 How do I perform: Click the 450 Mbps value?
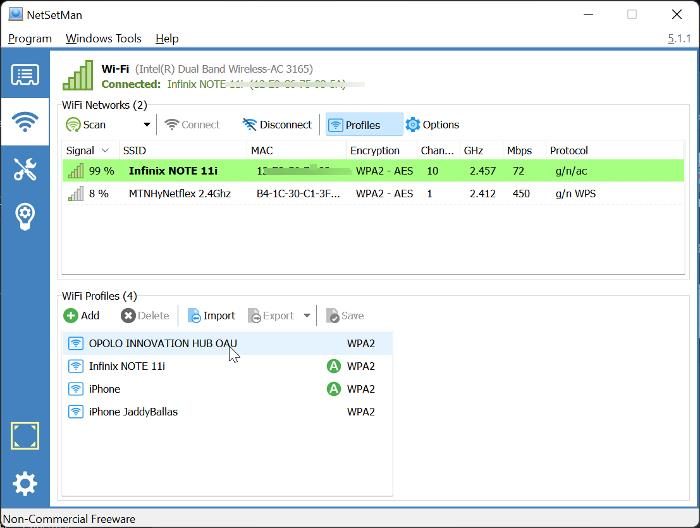(x=521, y=193)
